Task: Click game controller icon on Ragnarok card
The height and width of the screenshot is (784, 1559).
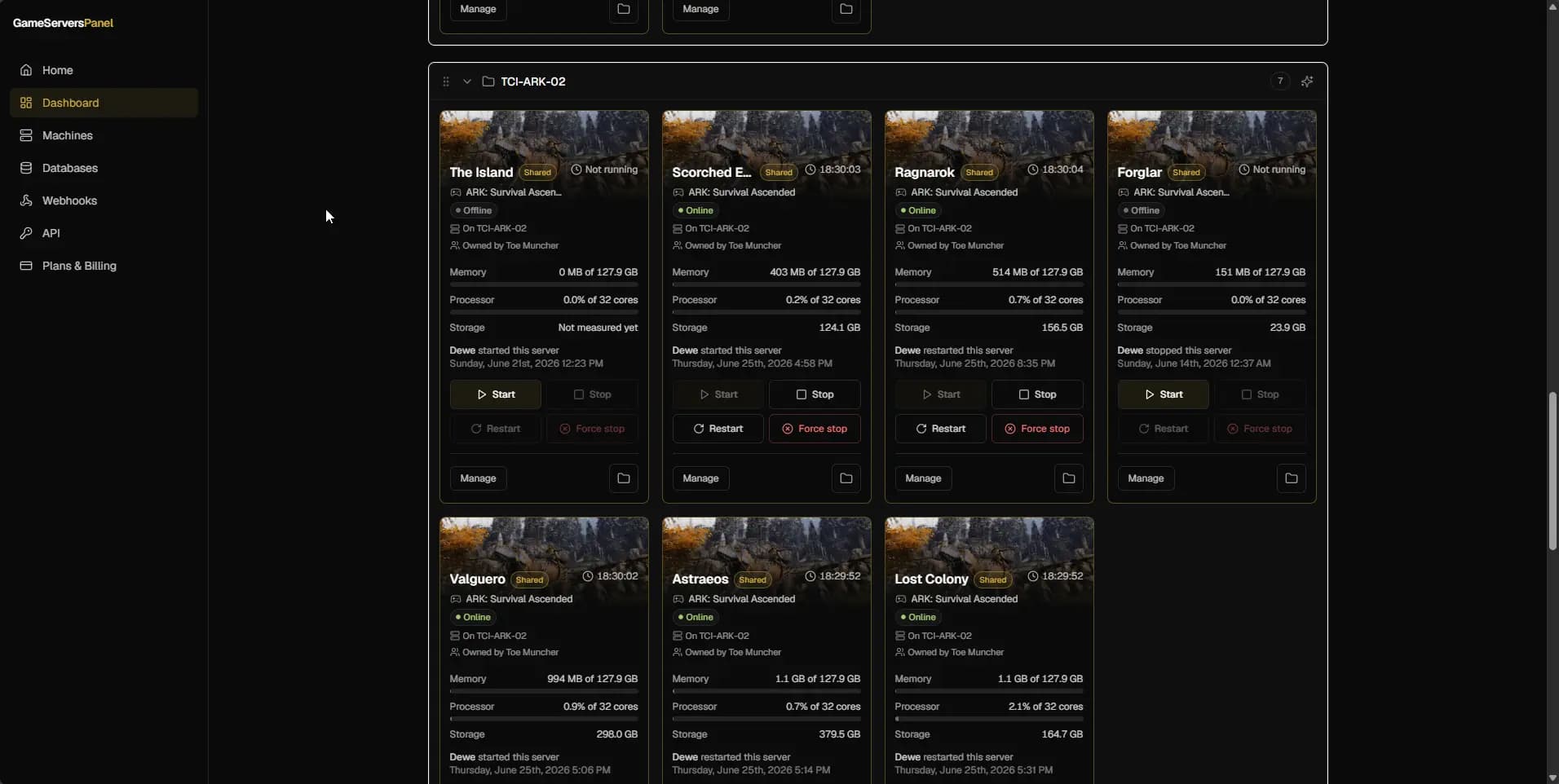Action: (901, 192)
